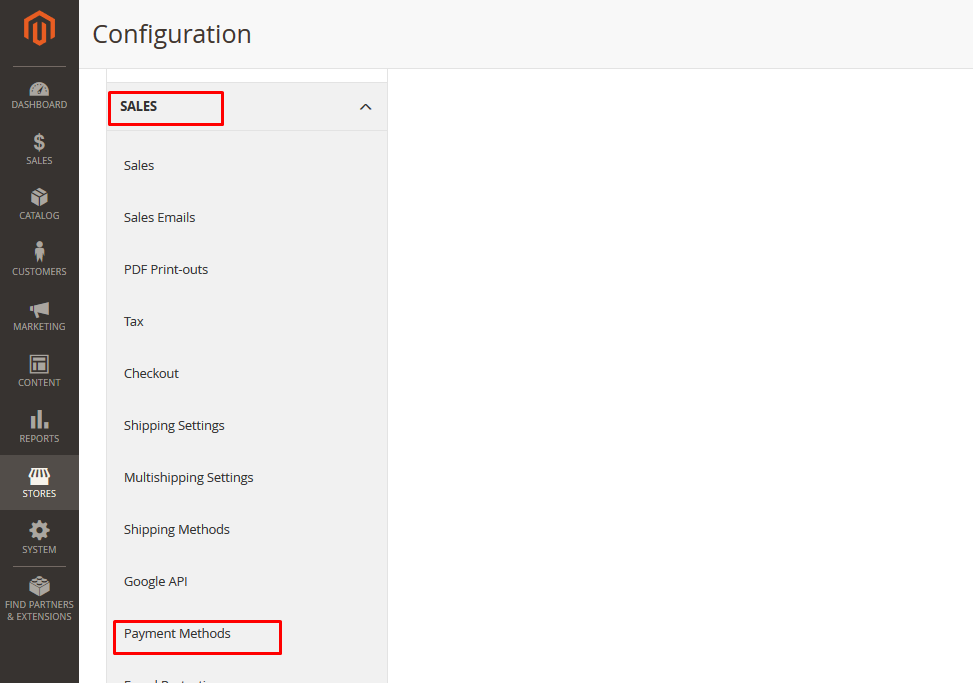Click the Stores storefront icon
This screenshot has width=973, height=683.
(x=39, y=476)
